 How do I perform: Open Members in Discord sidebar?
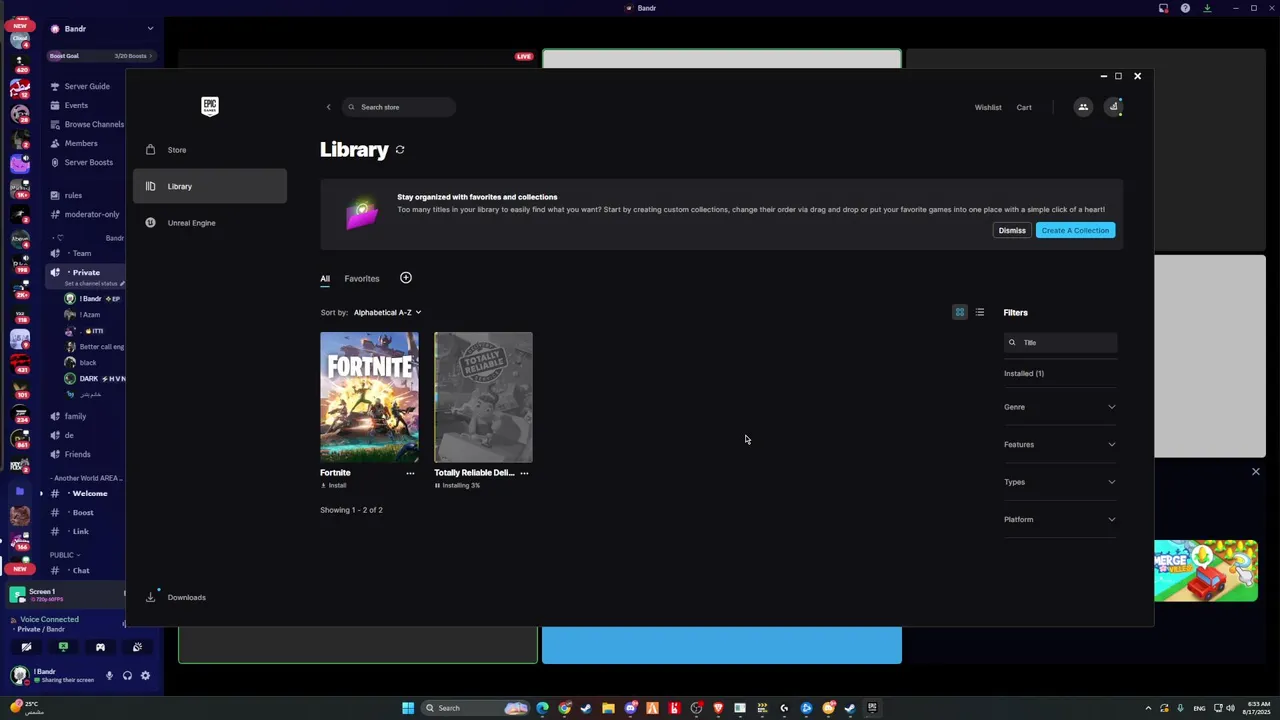tap(81, 144)
